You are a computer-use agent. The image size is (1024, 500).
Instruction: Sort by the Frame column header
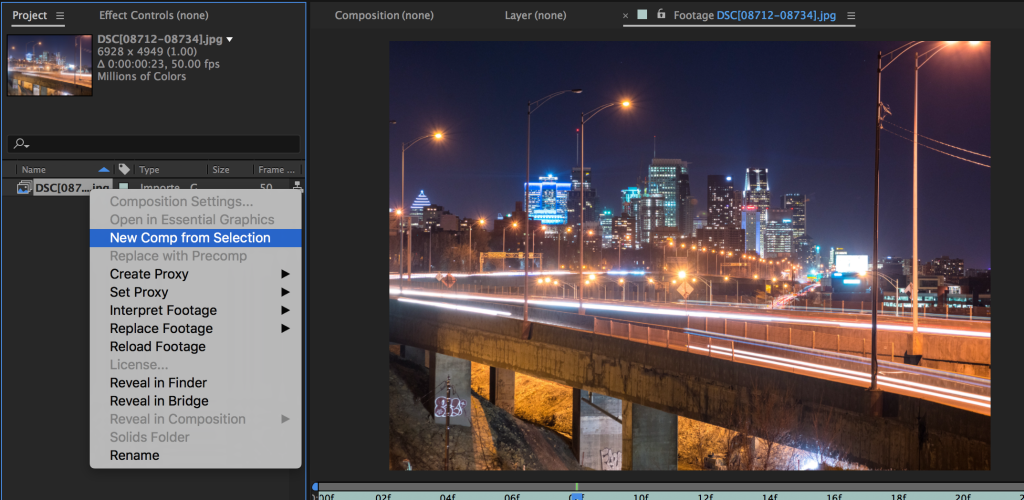click(x=277, y=170)
